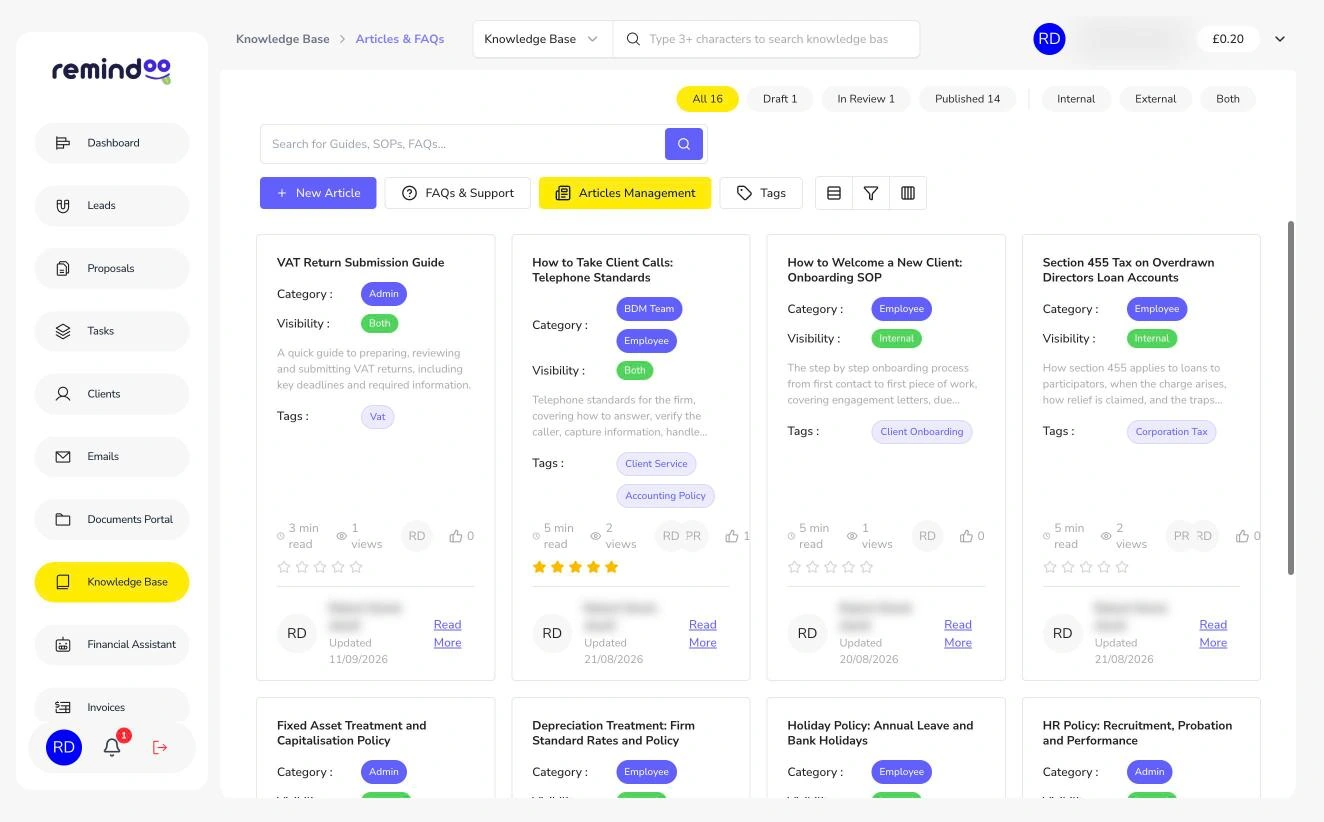Click the Vat tag on the VAT Return card

click(378, 417)
